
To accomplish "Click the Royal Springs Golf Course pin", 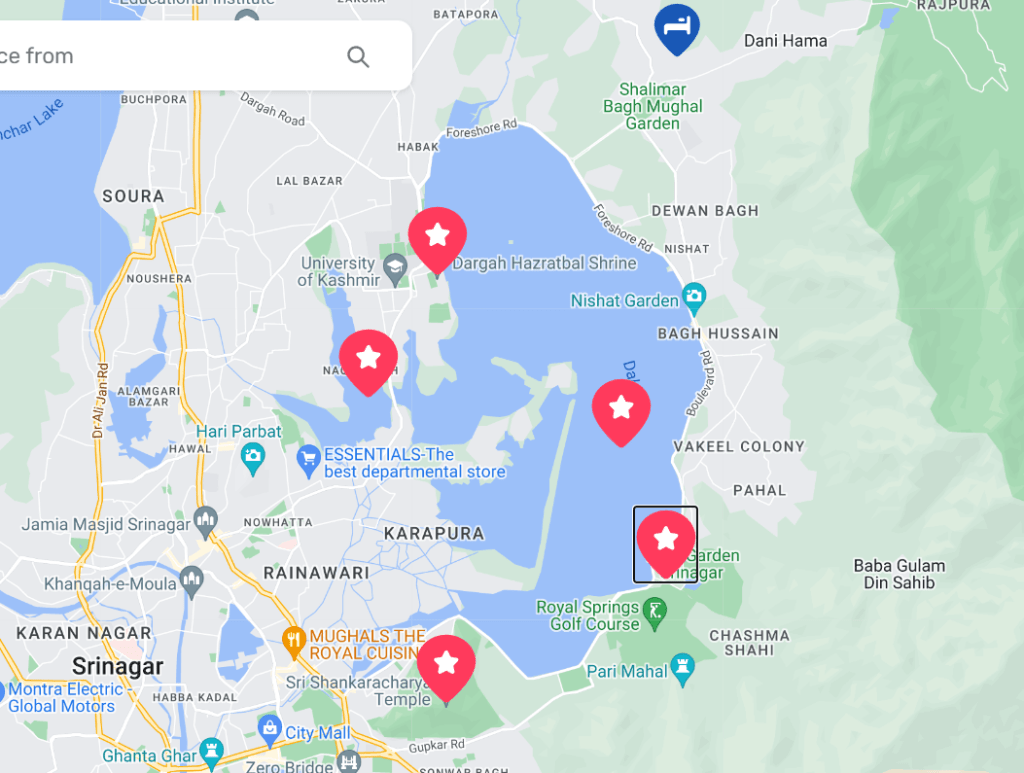I will point(655,614).
